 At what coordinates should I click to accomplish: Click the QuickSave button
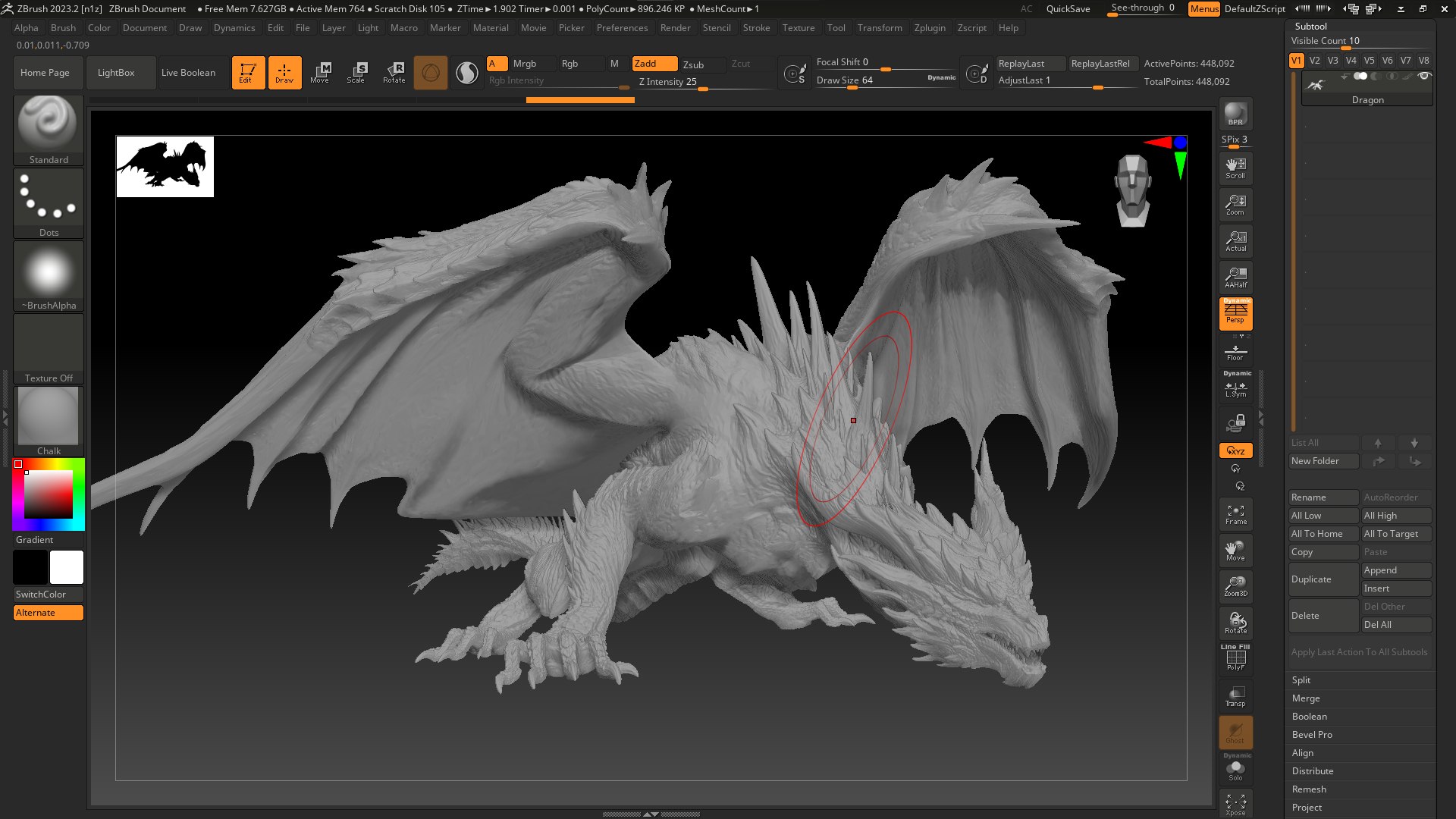click(1068, 9)
